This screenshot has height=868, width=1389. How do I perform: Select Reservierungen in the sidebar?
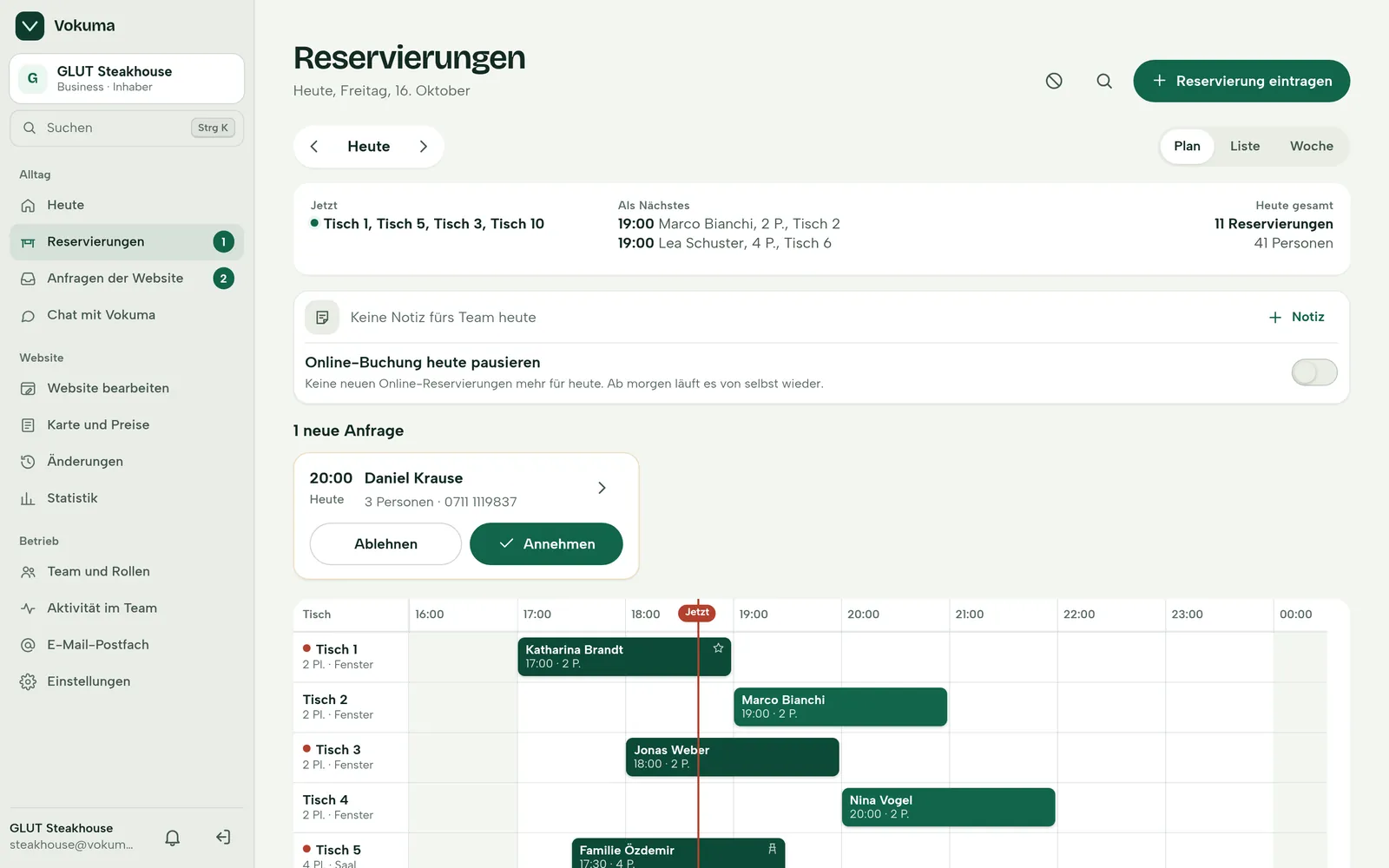[127, 242]
